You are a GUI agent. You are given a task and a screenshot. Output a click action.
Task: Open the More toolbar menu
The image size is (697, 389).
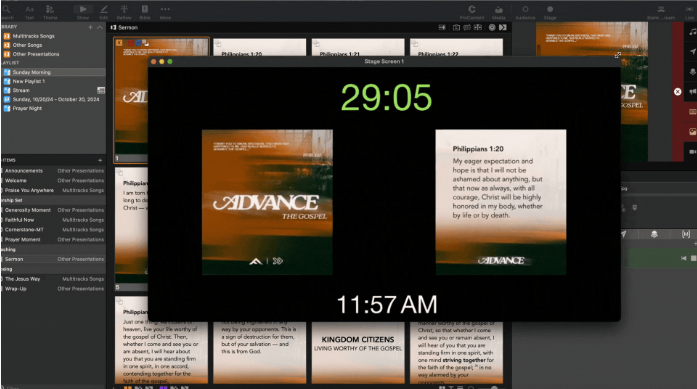pyautogui.click(x=165, y=12)
